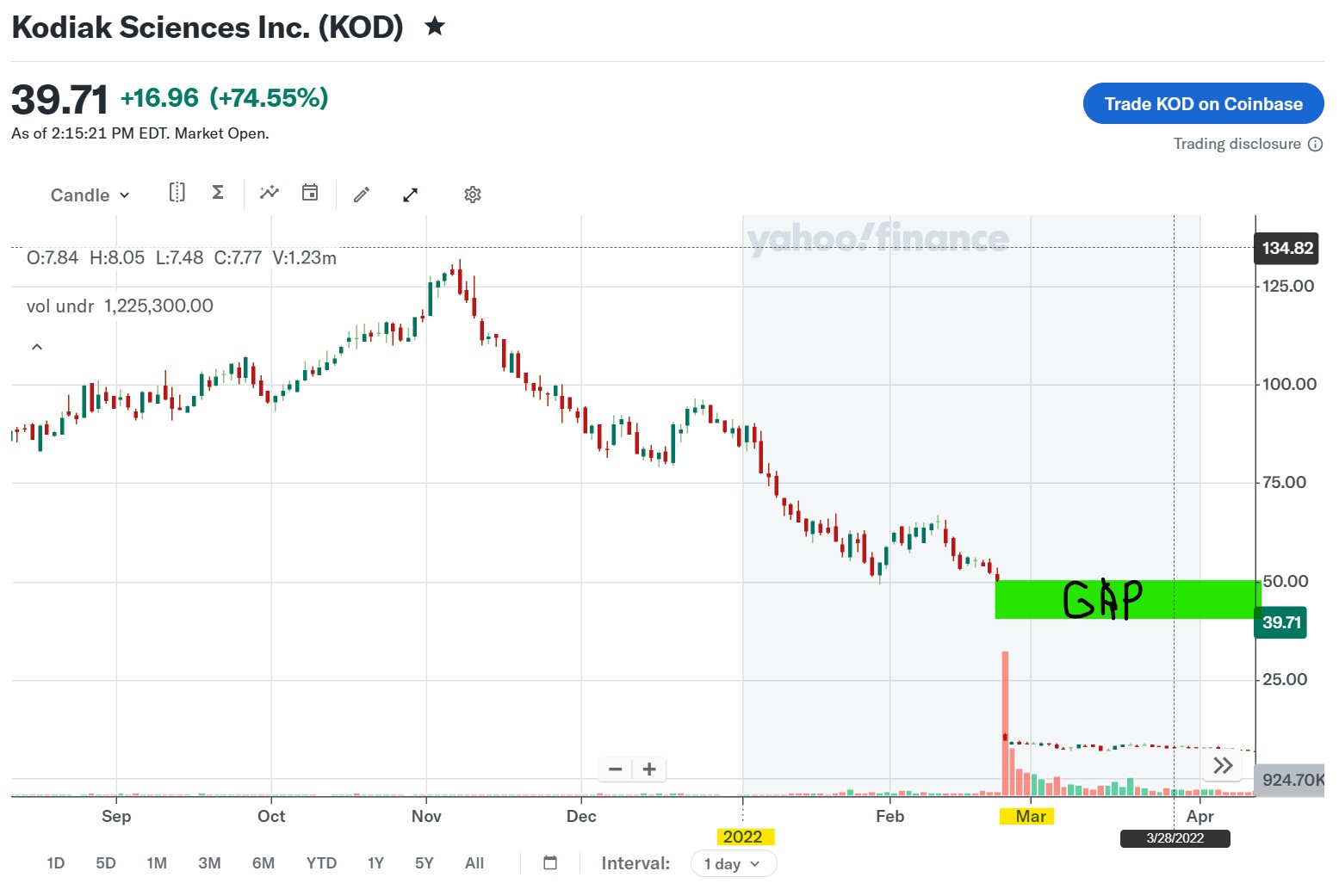Switch to the YTD range

(321, 863)
